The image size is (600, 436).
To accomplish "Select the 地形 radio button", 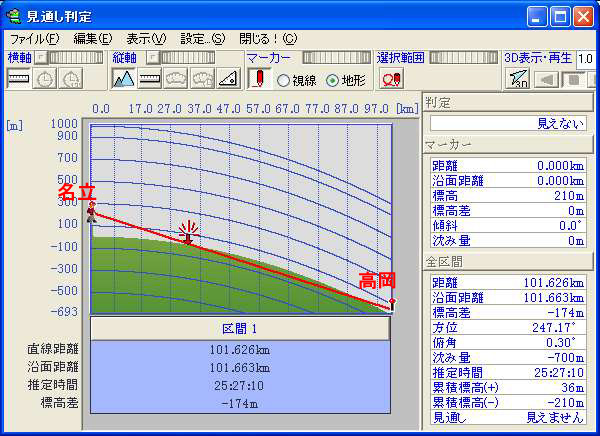I will click(332, 80).
